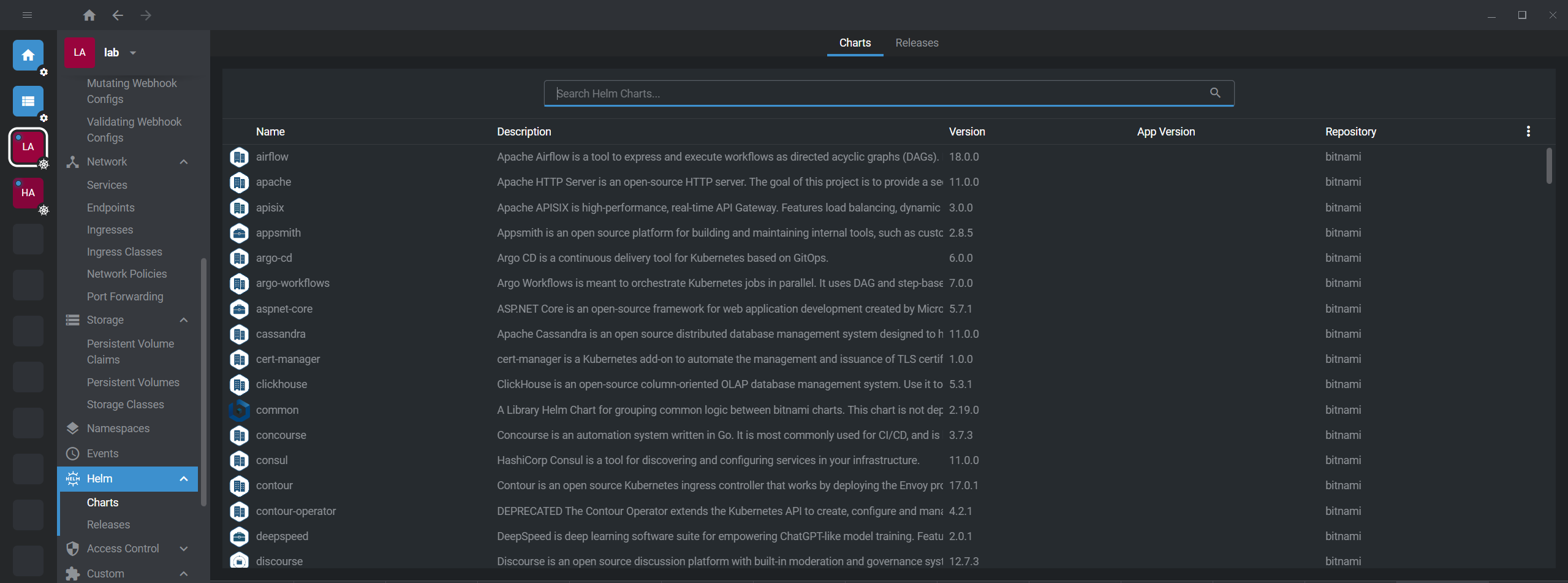Image resolution: width=1568 pixels, height=583 pixels.
Task: Click the chart list vertical scrollbar
Action: coord(1549,166)
